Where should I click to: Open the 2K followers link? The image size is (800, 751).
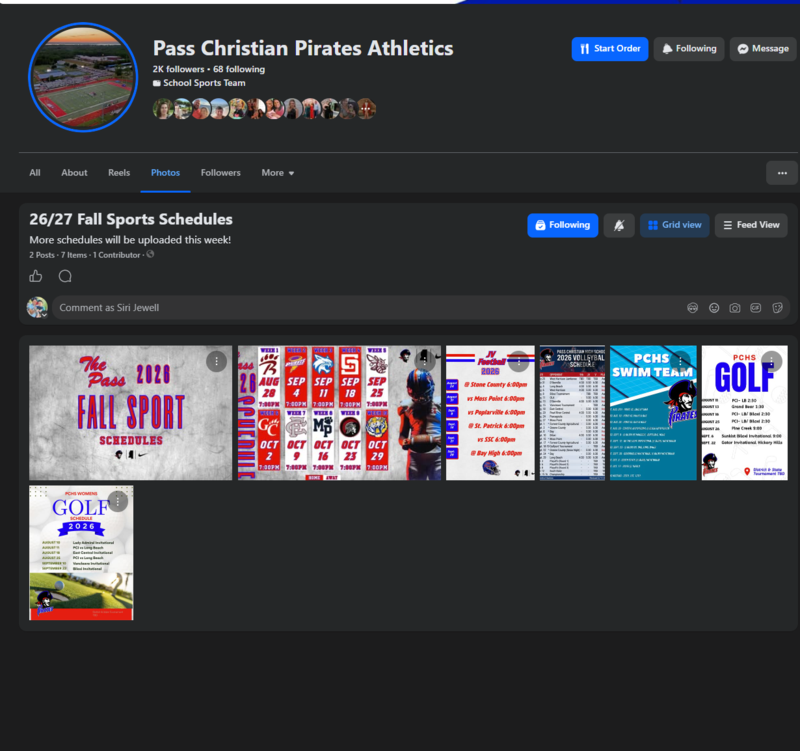tap(178, 69)
